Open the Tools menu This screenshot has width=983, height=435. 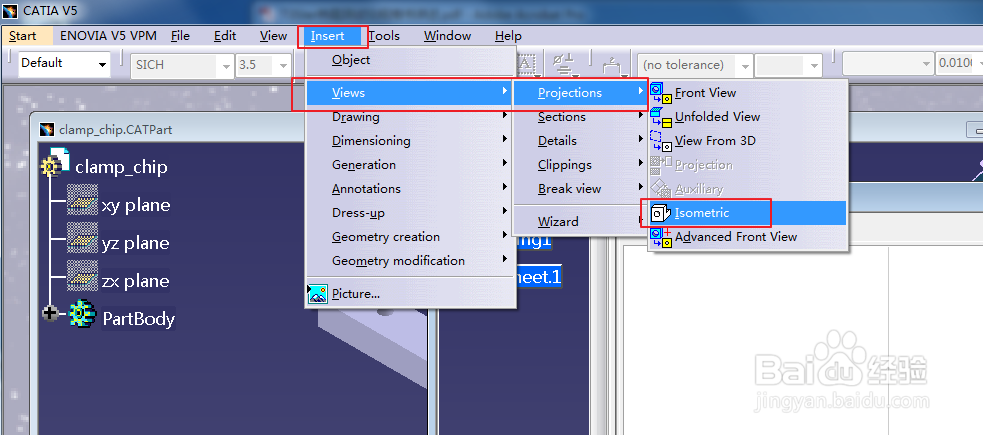[384, 36]
